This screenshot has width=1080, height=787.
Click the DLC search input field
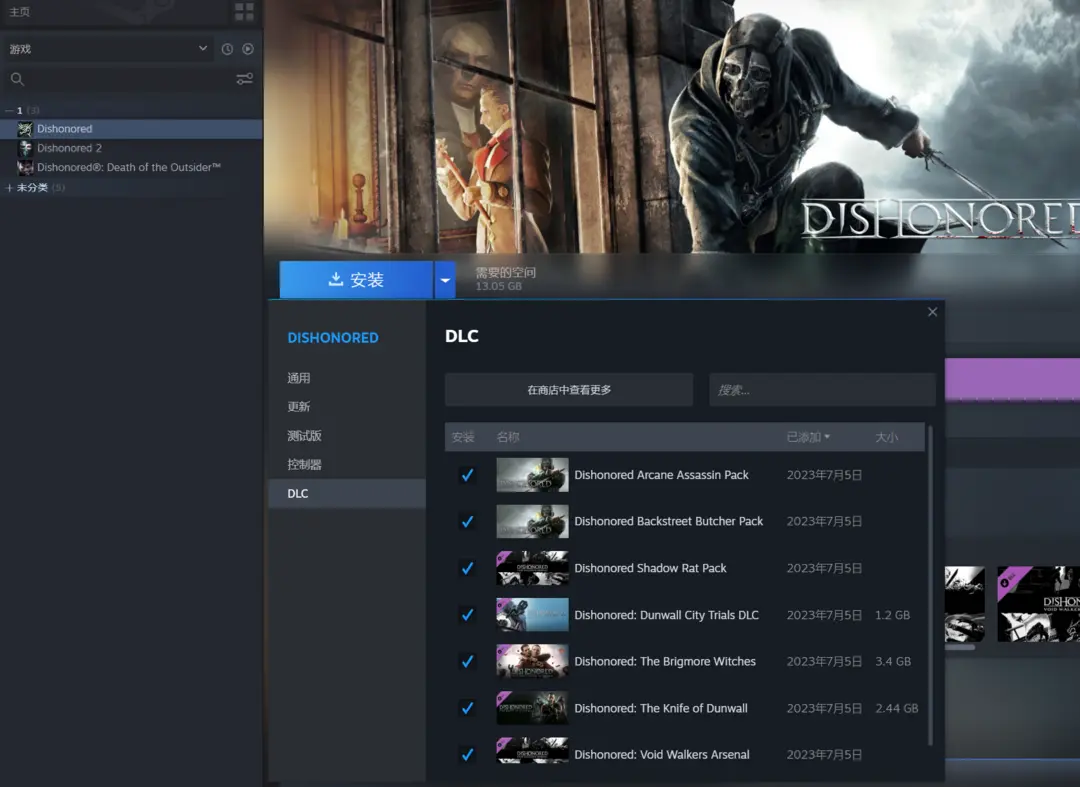(x=822, y=390)
